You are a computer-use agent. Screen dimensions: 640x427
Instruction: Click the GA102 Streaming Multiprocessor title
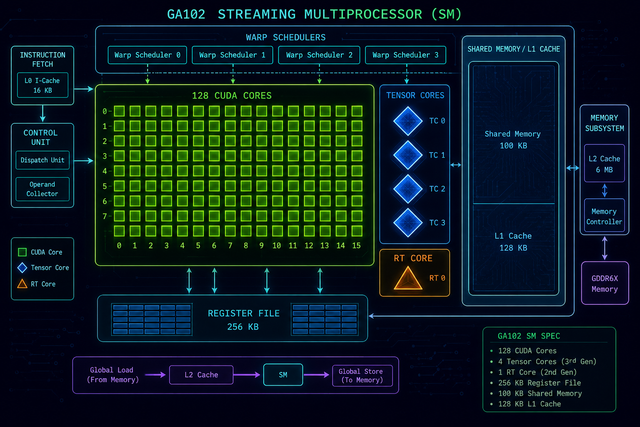(314, 14)
